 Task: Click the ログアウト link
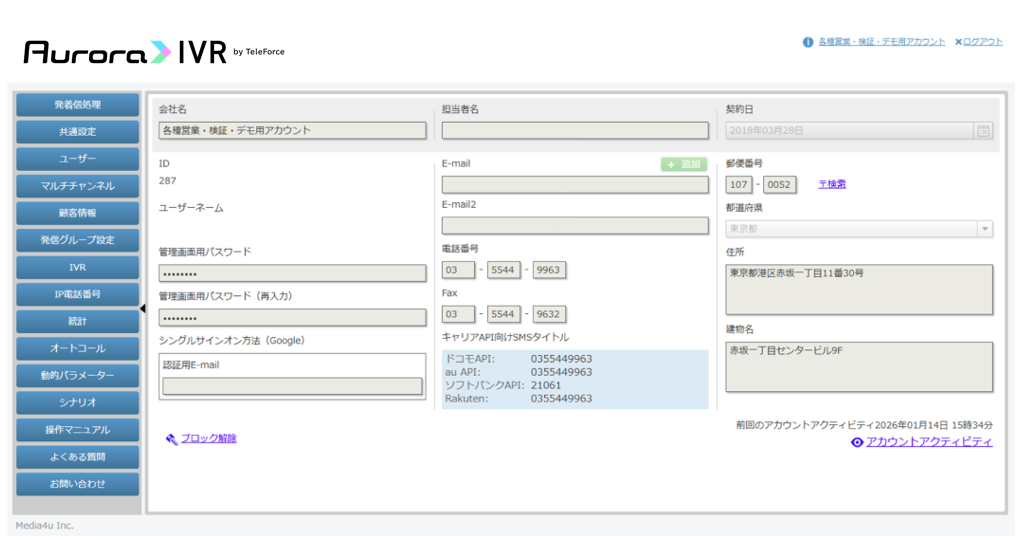(982, 41)
